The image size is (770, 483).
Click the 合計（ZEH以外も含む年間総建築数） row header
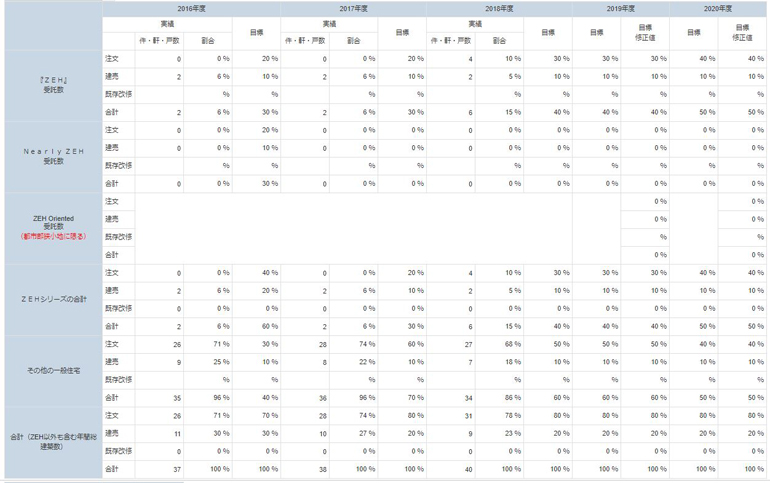click(x=54, y=442)
